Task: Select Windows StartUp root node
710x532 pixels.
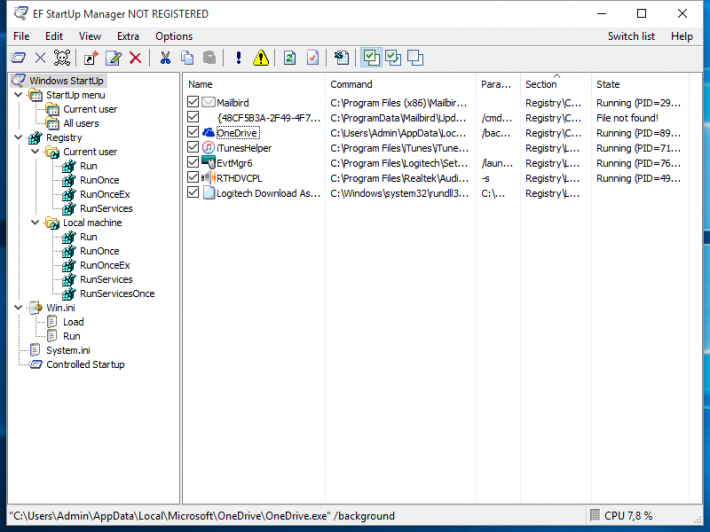Action: (x=66, y=81)
